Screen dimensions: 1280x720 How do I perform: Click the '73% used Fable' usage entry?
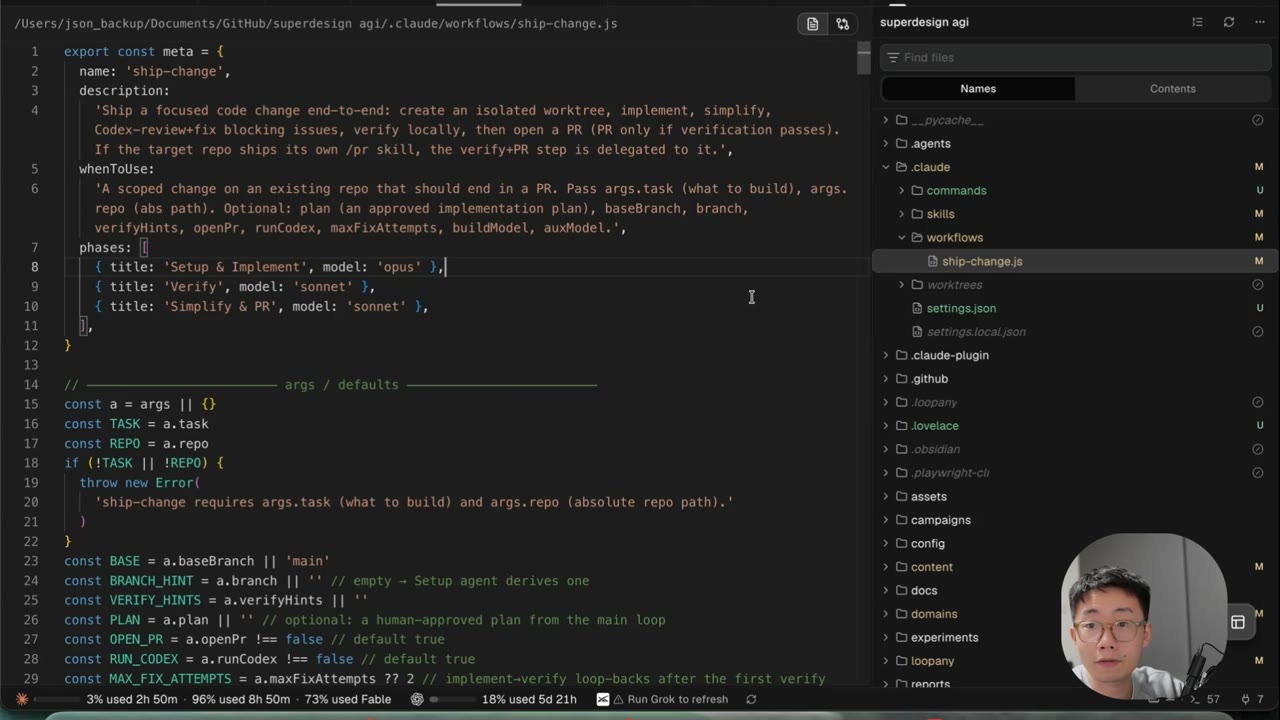[348, 700]
